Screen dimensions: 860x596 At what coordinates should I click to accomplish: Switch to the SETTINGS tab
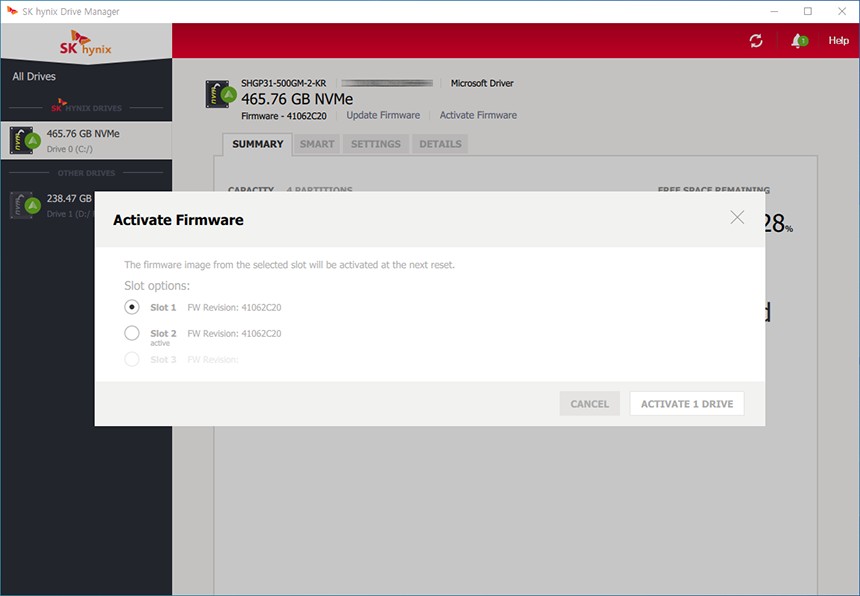376,144
